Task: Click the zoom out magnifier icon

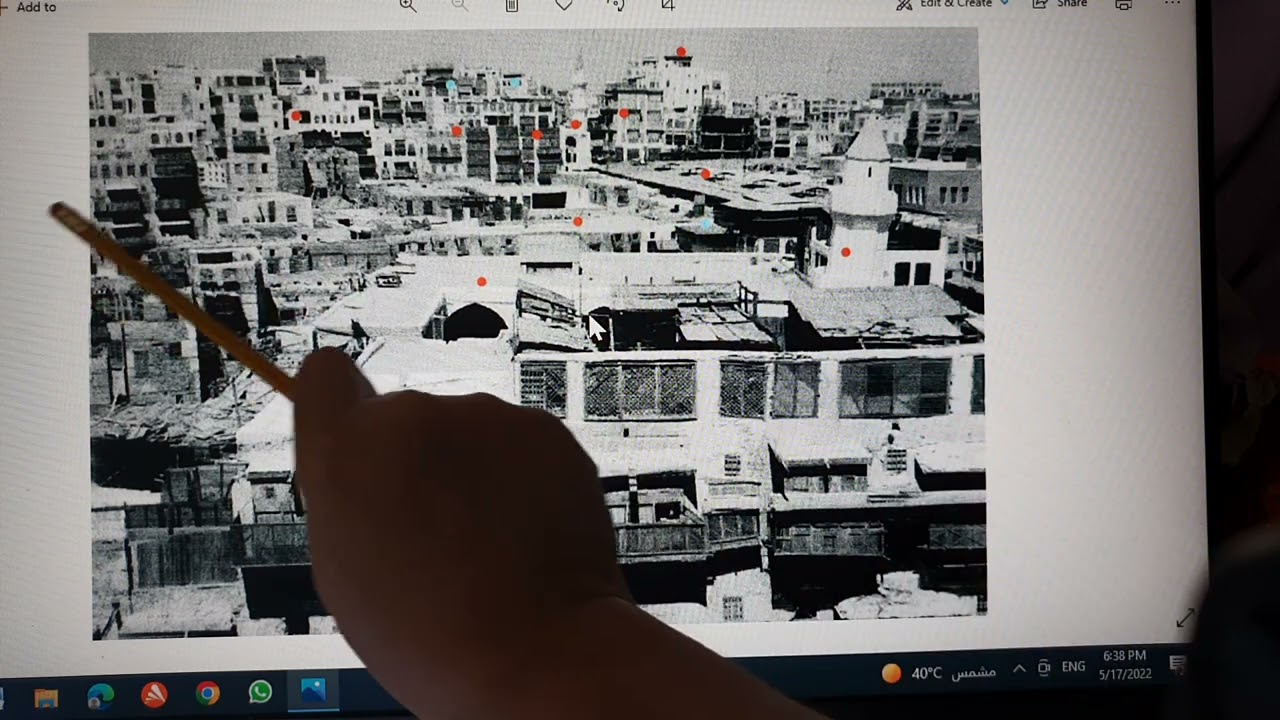Action: tap(459, 5)
